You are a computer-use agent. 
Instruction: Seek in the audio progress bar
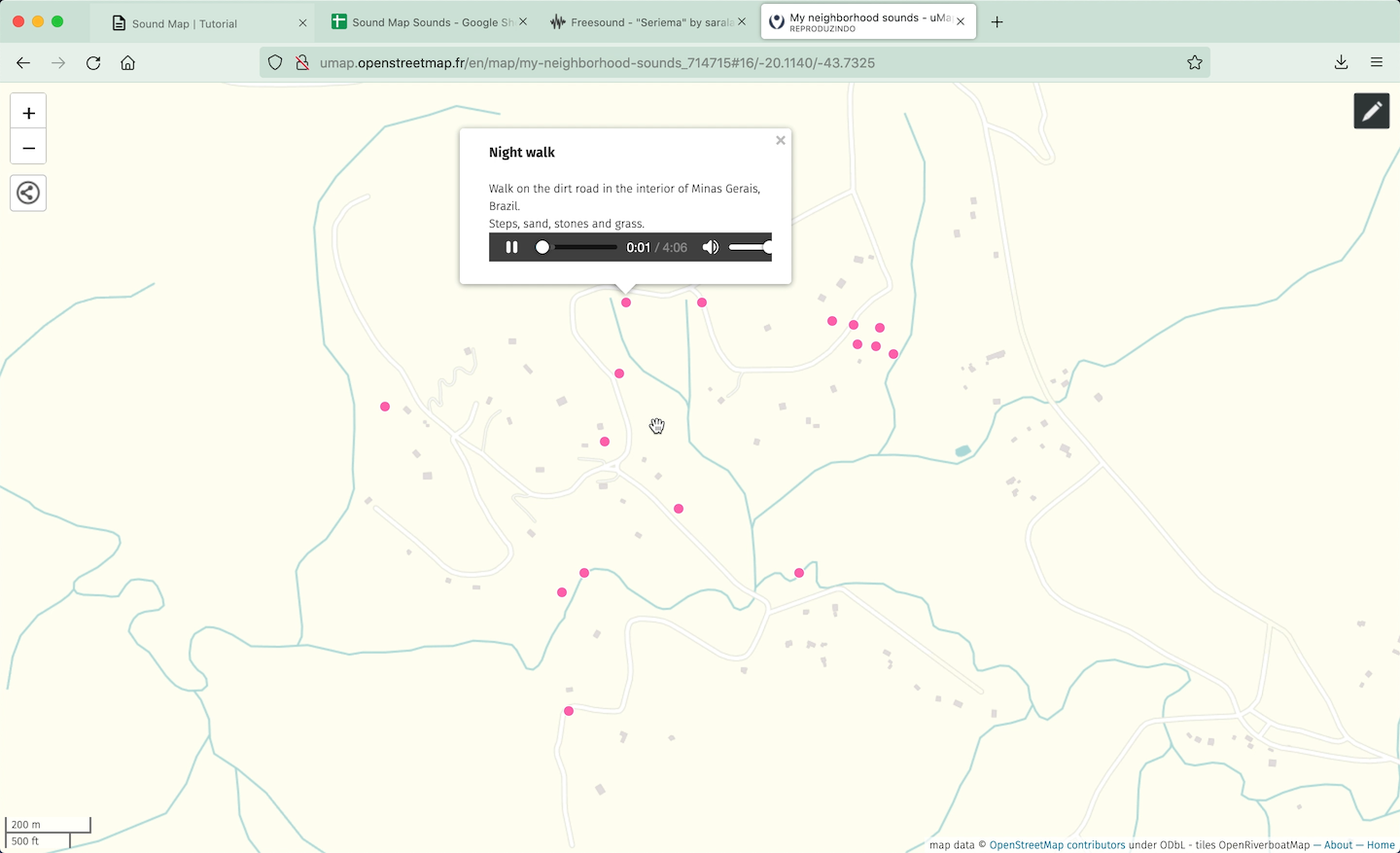[x=579, y=247]
